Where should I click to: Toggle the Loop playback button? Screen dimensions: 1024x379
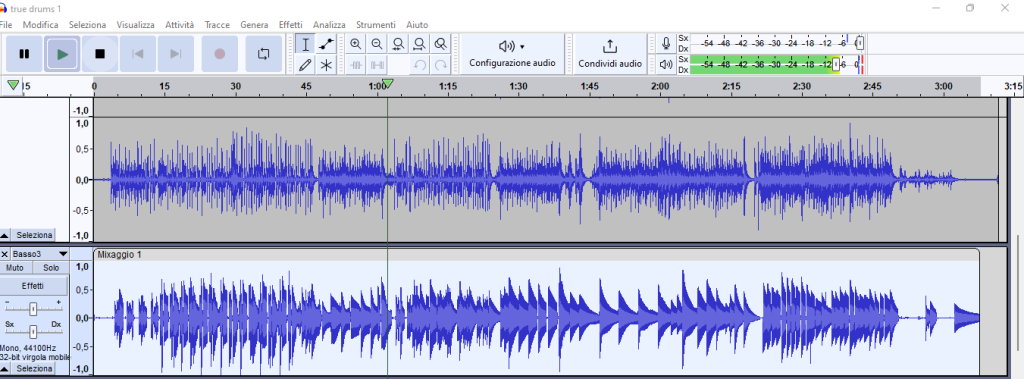click(x=263, y=54)
